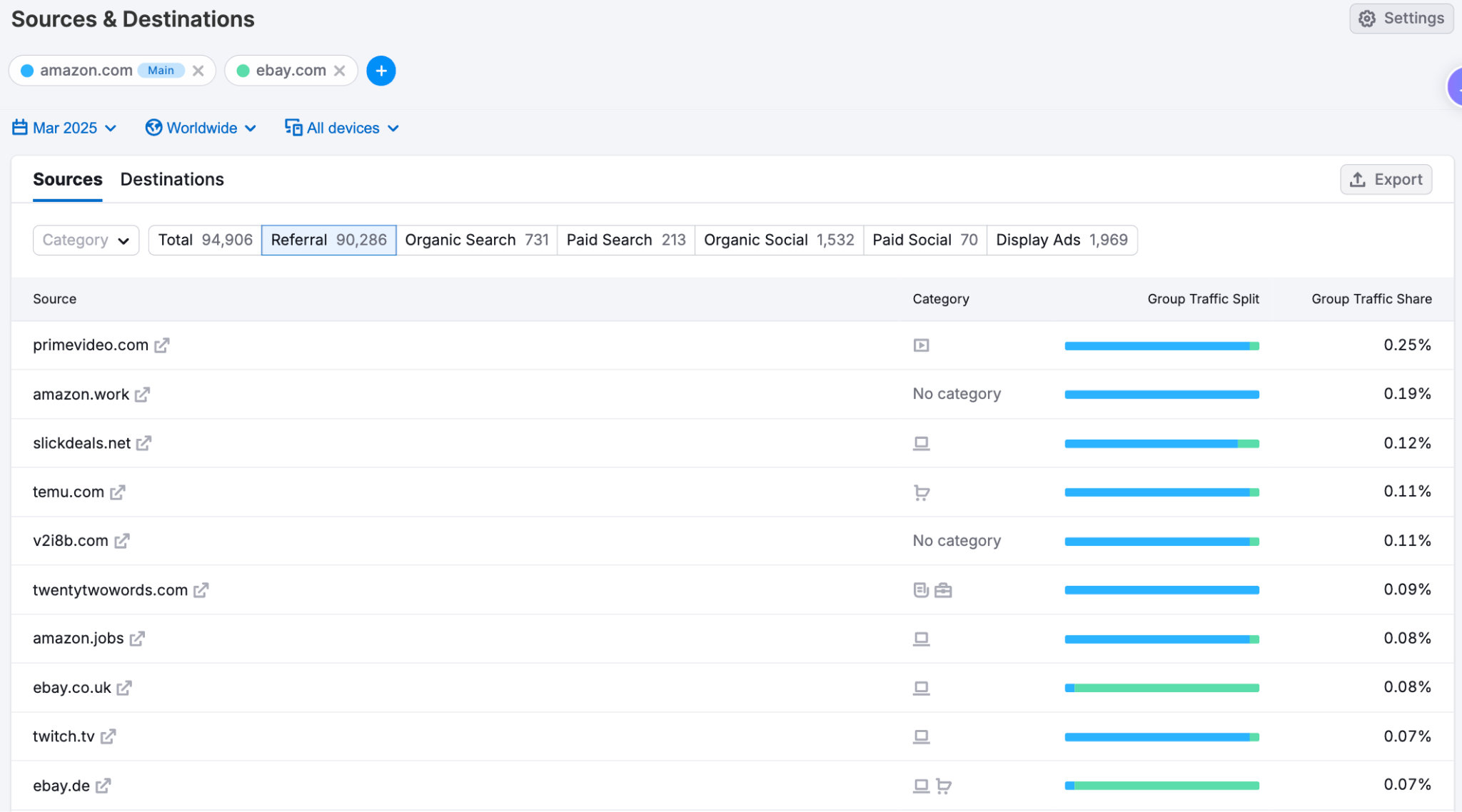The height and width of the screenshot is (812, 1462).
Task: Click the calendar icon beside Mar 2025
Action: (x=19, y=128)
